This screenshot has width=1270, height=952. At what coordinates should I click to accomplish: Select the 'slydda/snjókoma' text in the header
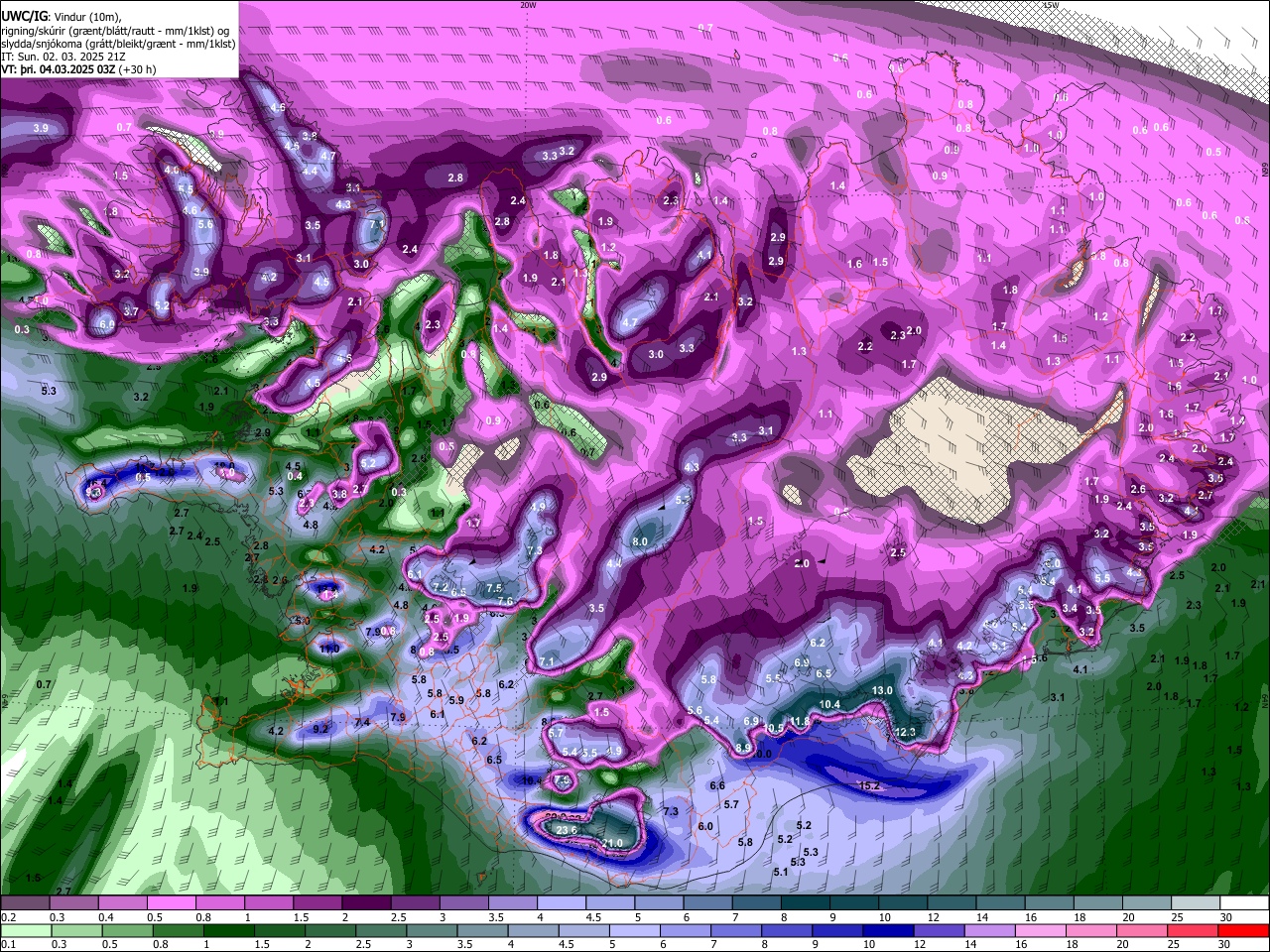tap(43, 45)
